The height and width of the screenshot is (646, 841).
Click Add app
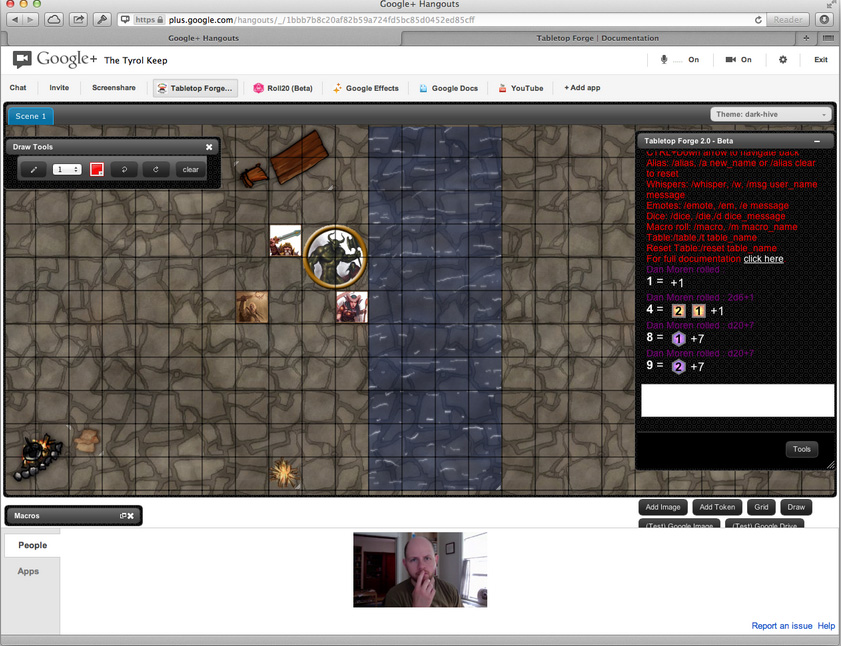click(582, 87)
